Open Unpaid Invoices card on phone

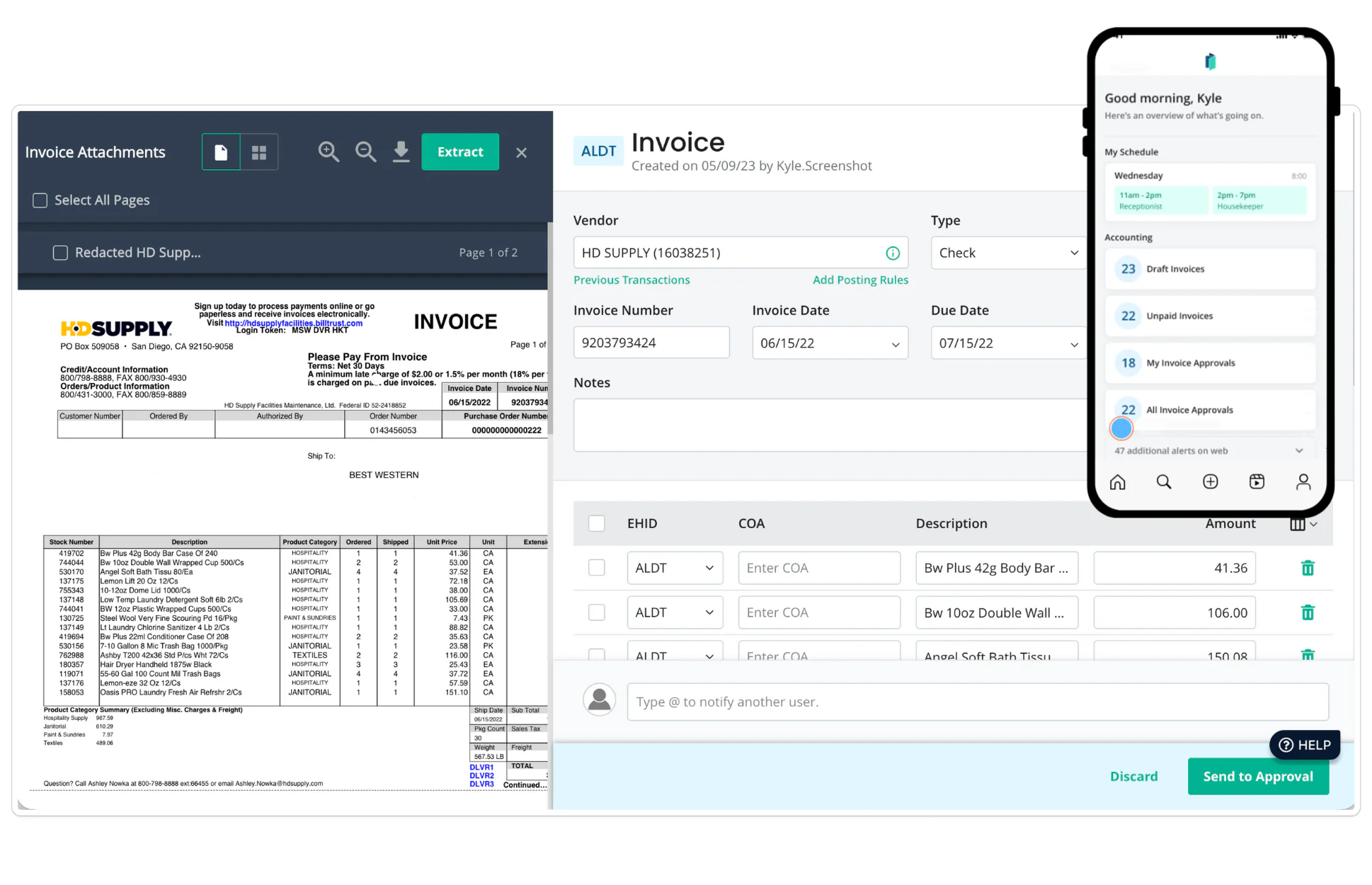(1210, 316)
